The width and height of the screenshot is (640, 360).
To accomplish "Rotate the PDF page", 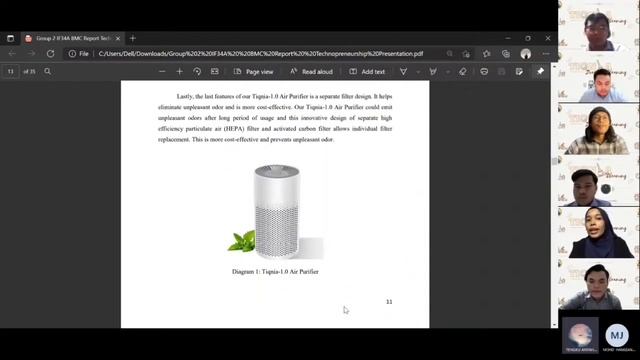I will (197, 71).
